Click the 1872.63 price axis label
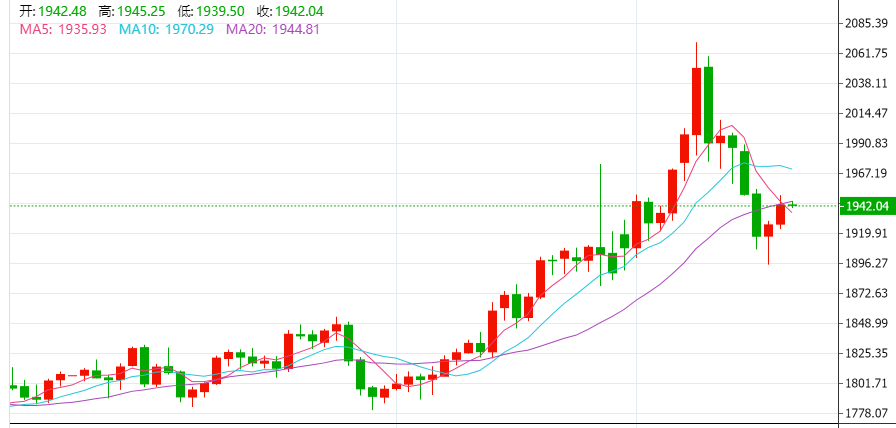This screenshot has height=428, width=896. coord(867,293)
